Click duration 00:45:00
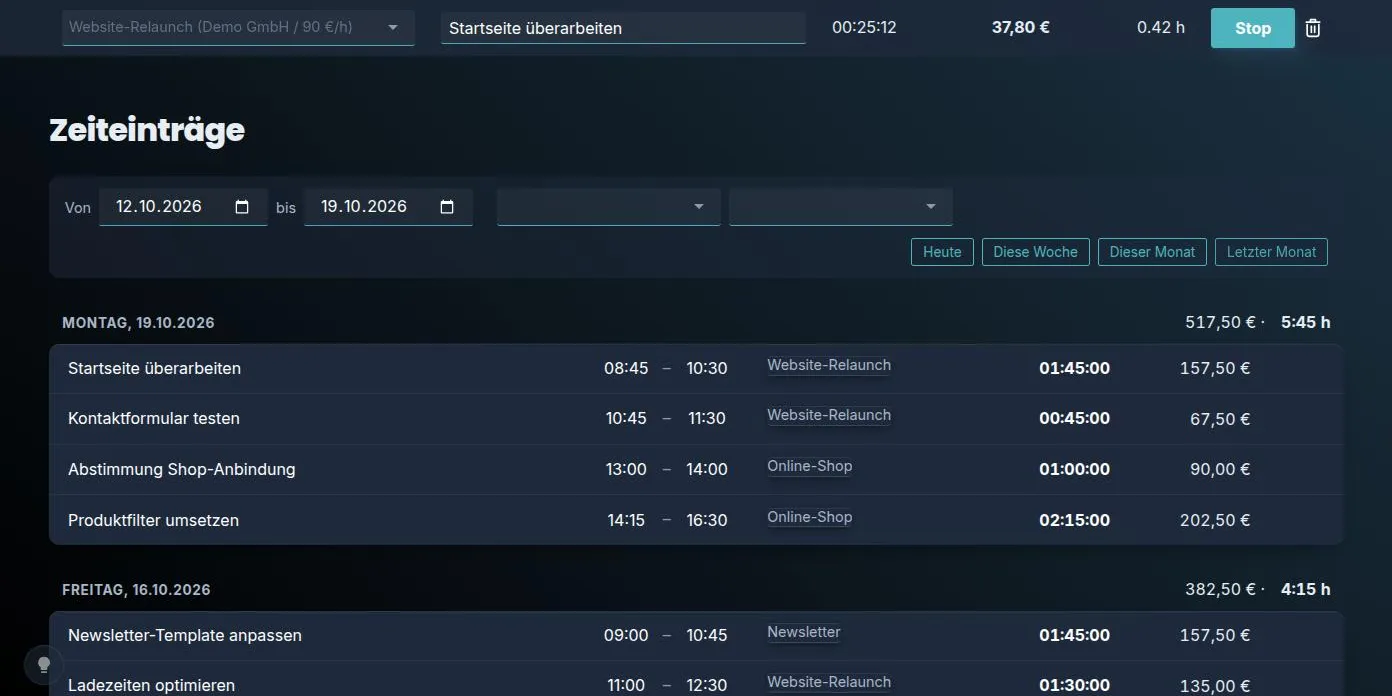 [1074, 419]
